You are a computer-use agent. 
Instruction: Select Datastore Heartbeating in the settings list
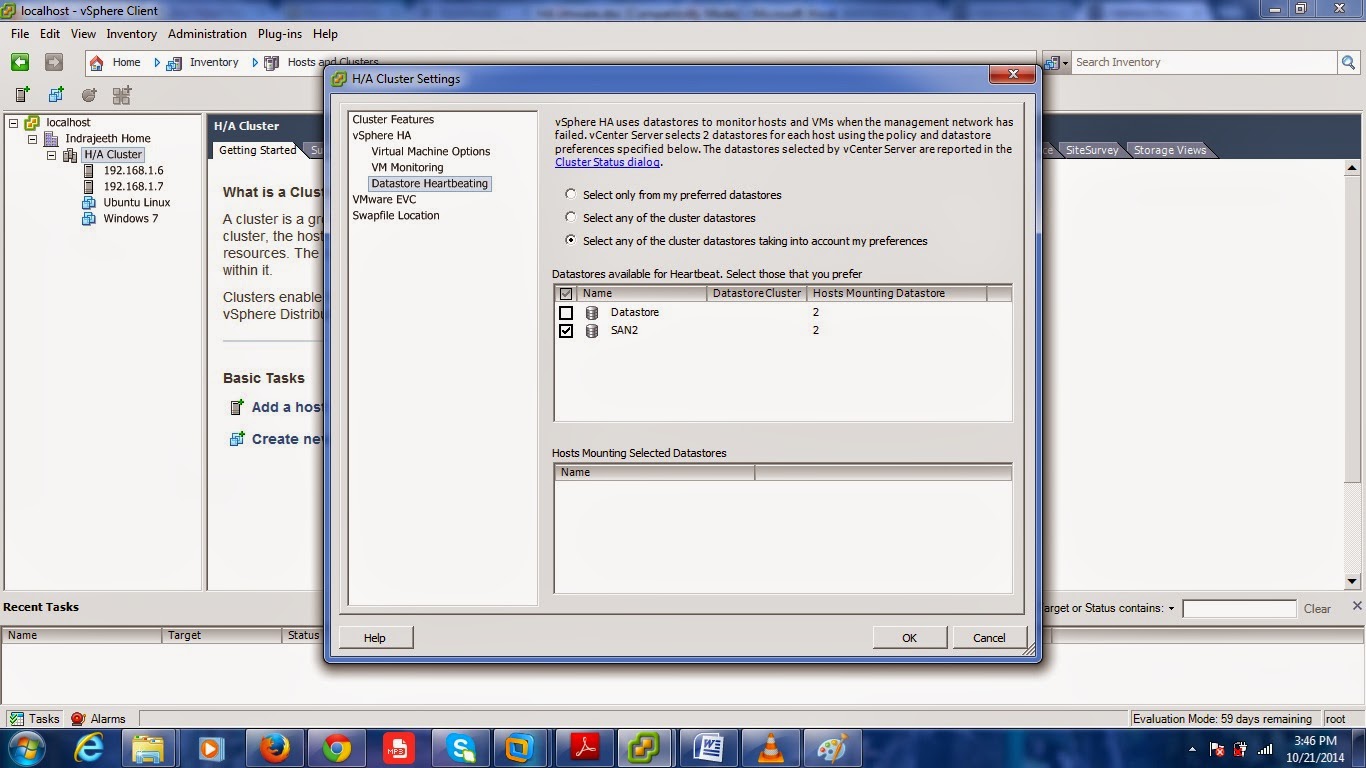point(429,183)
